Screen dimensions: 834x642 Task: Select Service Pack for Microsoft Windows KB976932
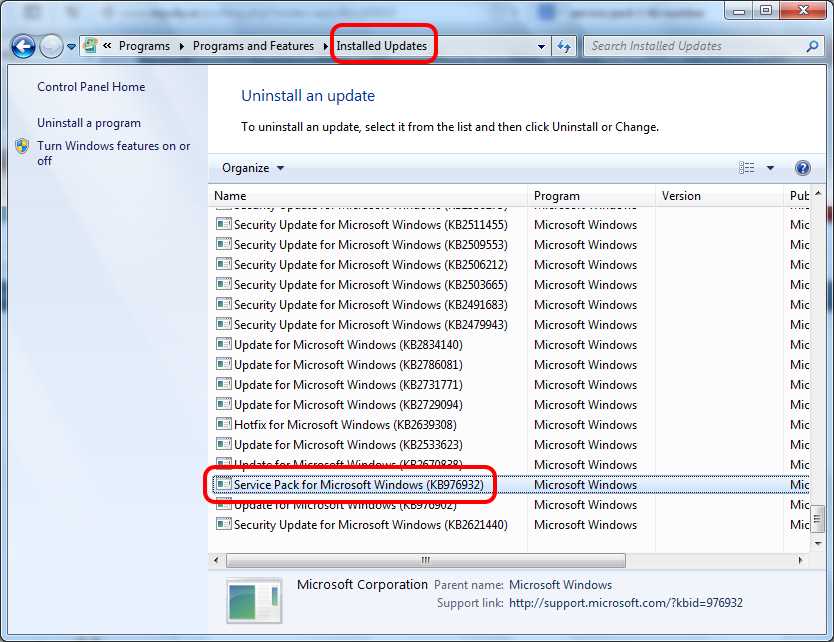click(x=511, y=485)
